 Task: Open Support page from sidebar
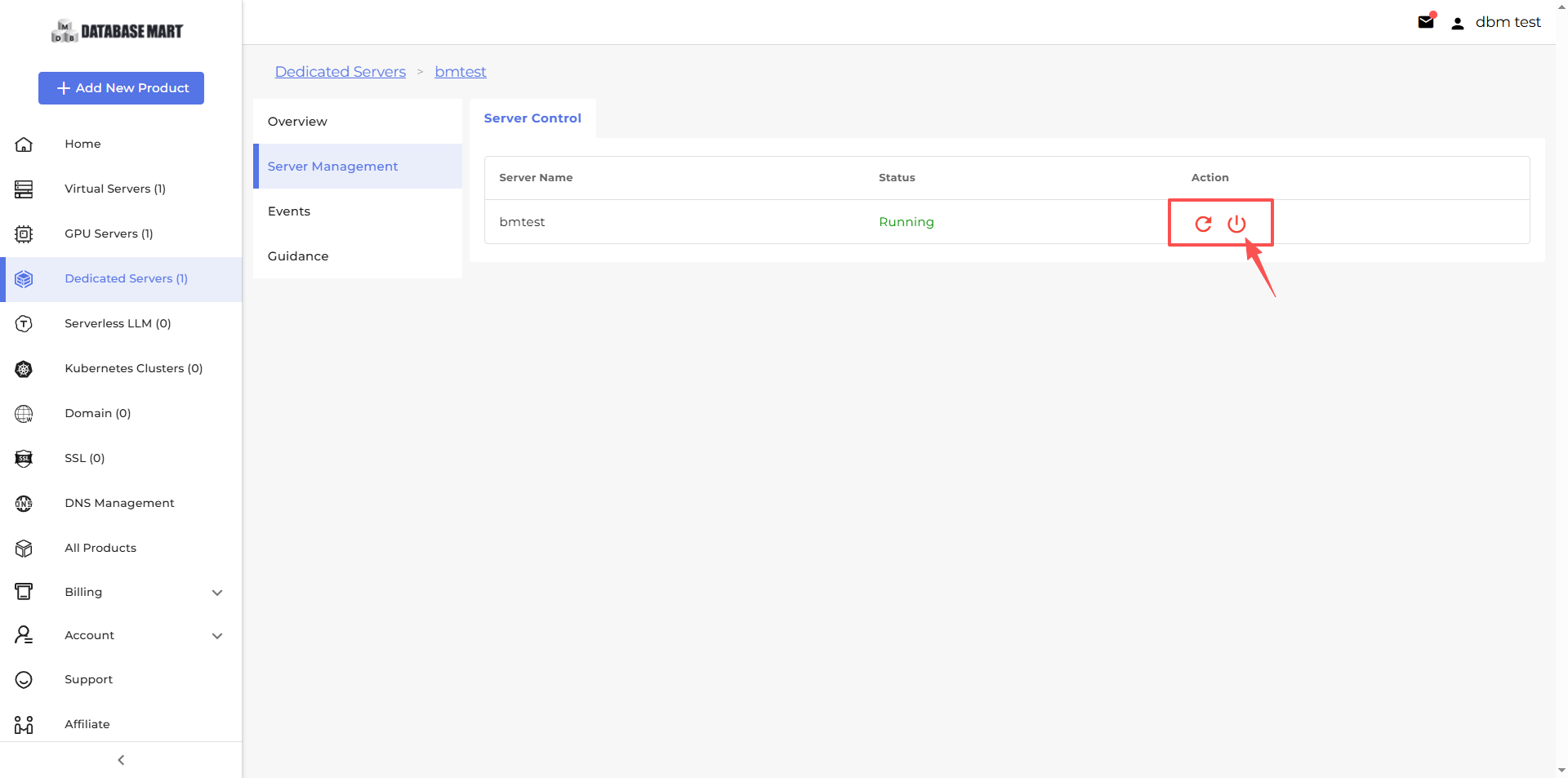[89, 679]
